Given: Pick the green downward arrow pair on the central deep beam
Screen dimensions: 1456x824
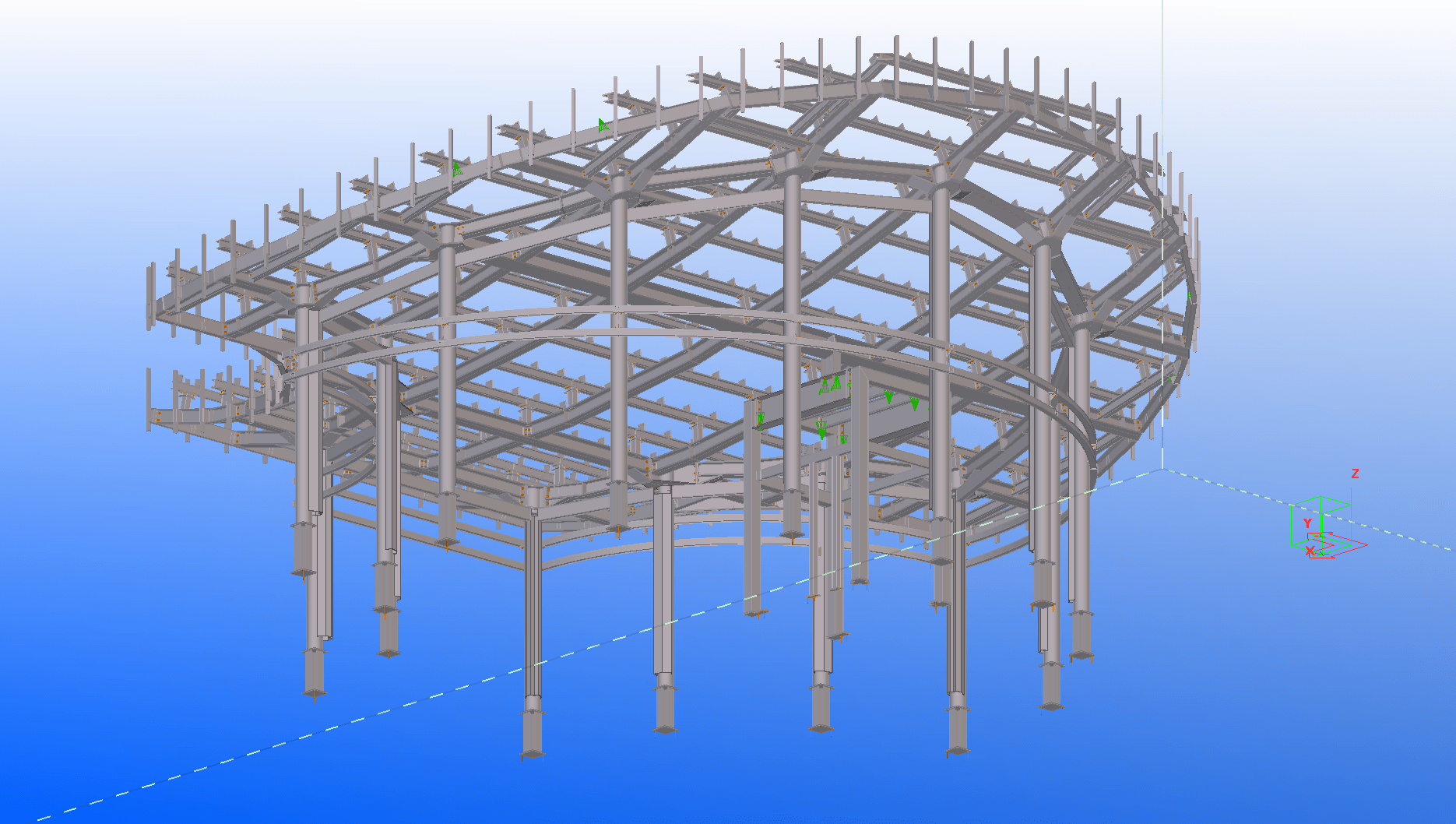Looking at the screenshot, I should [x=902, y=400].
